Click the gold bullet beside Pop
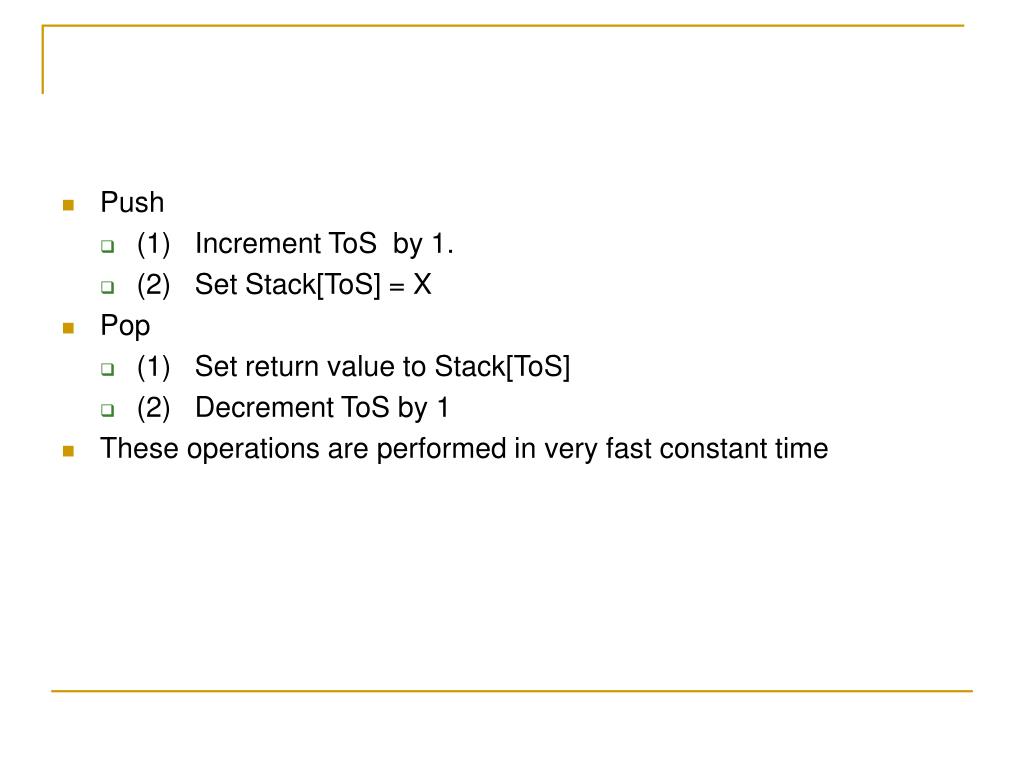 (x=68, y=328)
